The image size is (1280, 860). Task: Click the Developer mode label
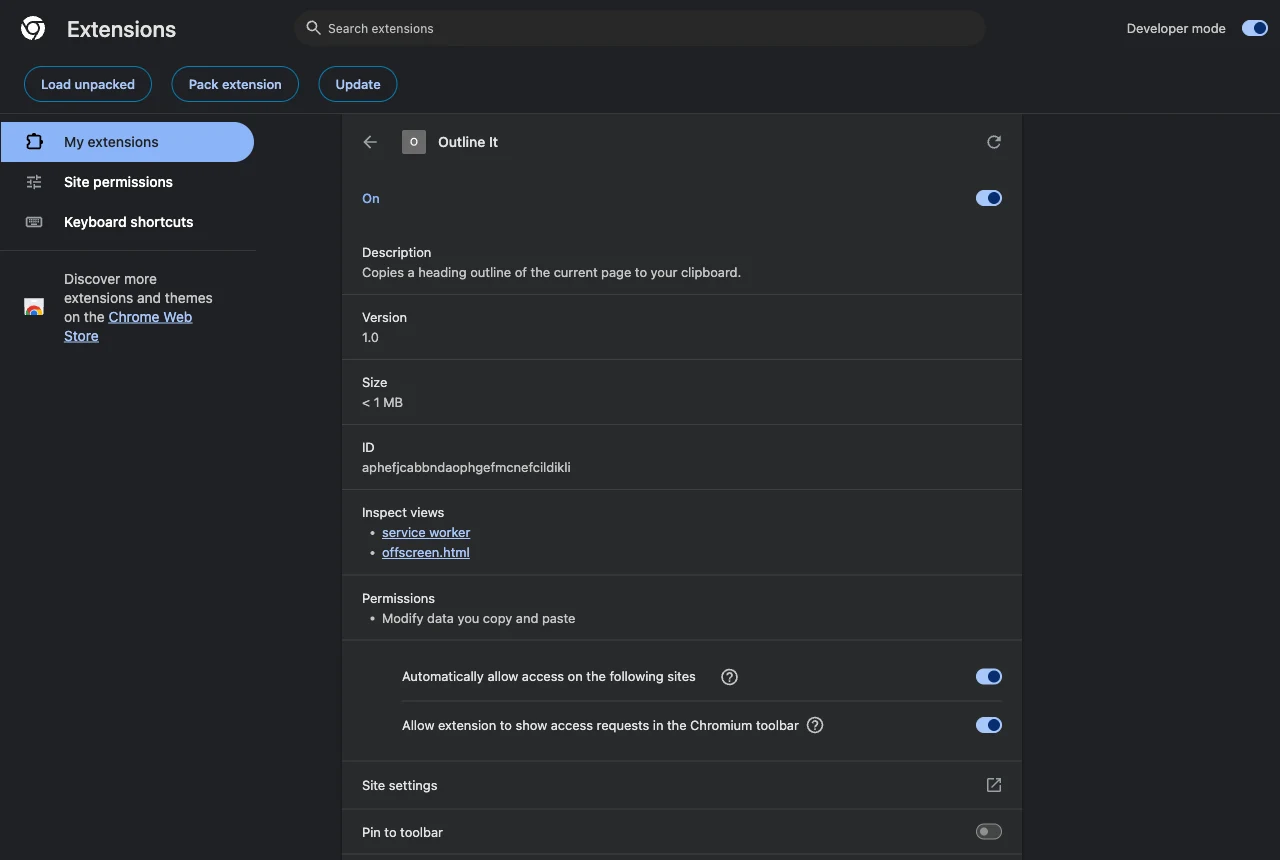coord(1176,28)
